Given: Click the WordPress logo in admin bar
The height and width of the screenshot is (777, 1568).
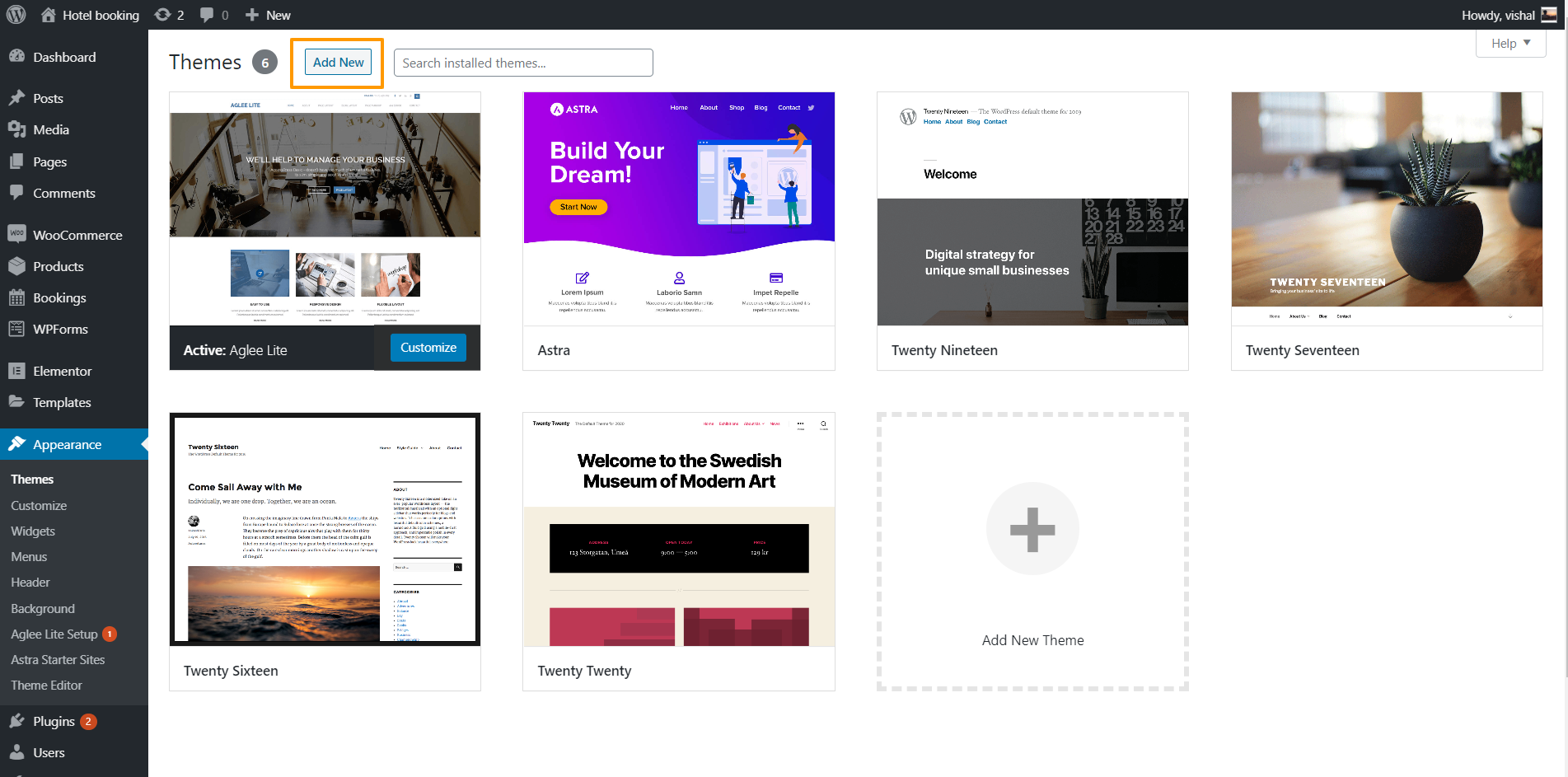Looking at the screenshot, I should click(16, 15).
